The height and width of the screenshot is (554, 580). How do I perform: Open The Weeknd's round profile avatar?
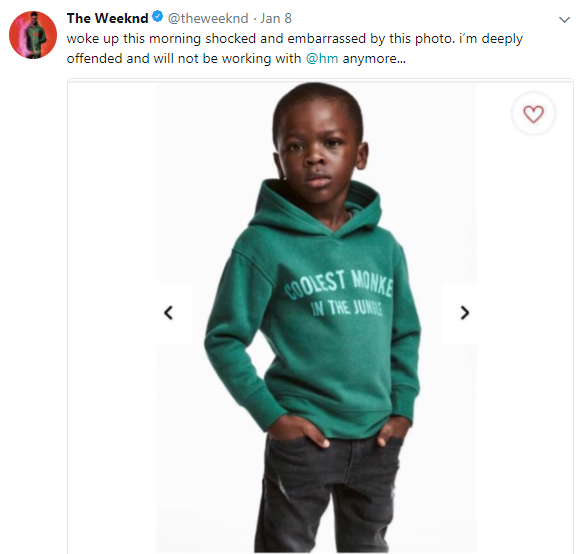(33, 35)
